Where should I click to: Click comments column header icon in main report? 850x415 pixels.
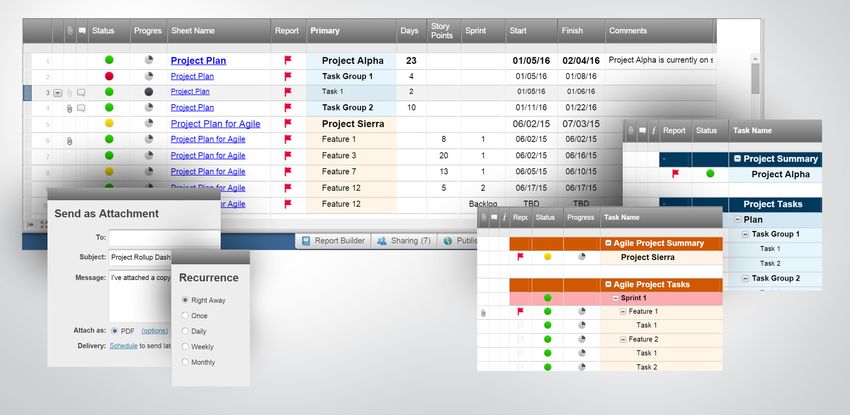82,31
